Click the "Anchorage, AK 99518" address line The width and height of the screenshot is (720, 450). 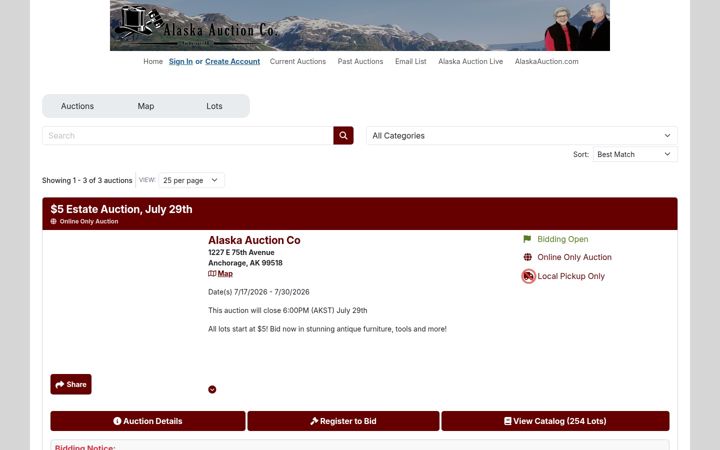[245, 263]
